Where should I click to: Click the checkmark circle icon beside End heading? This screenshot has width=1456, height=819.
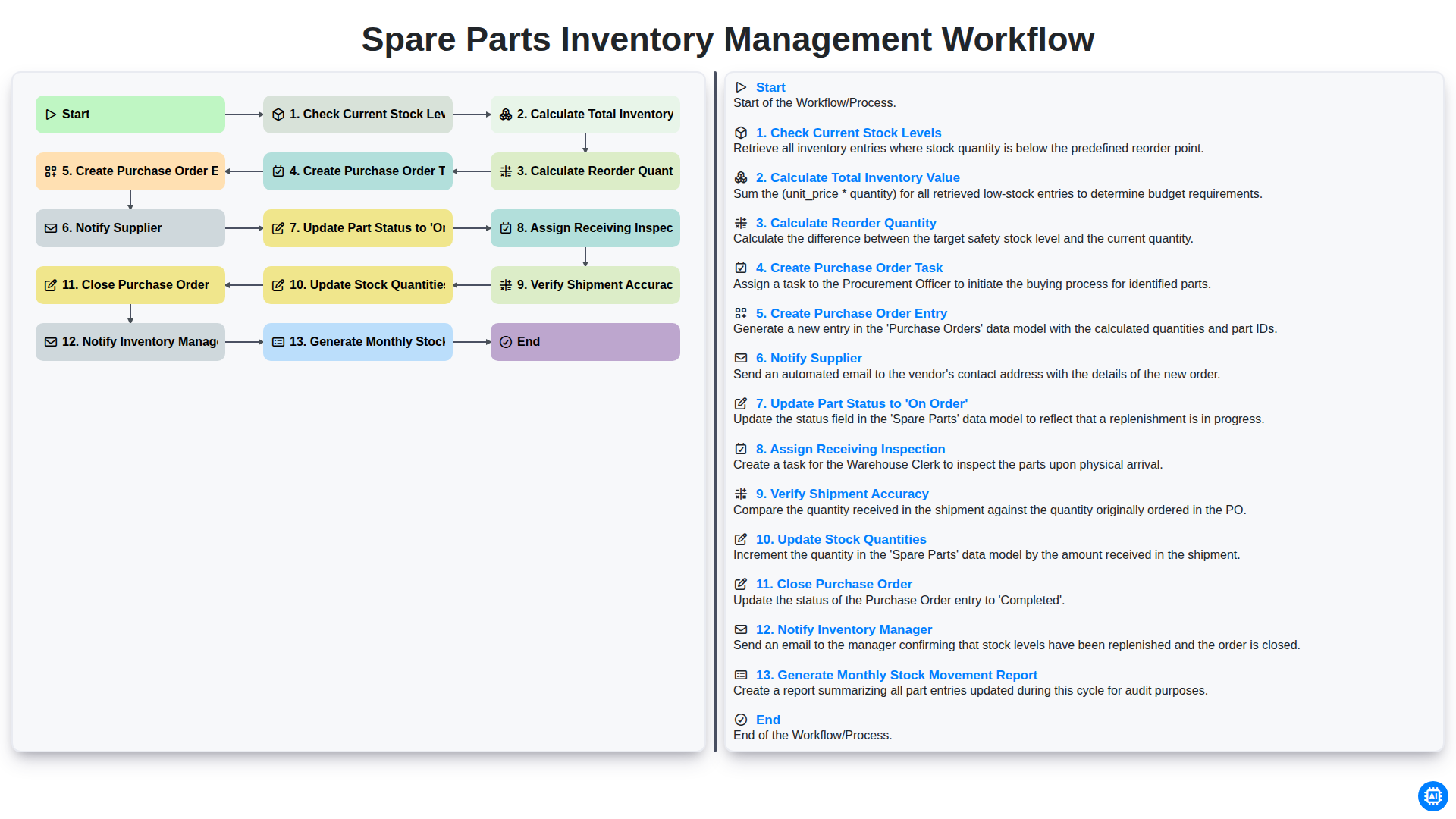click(741, 720)
